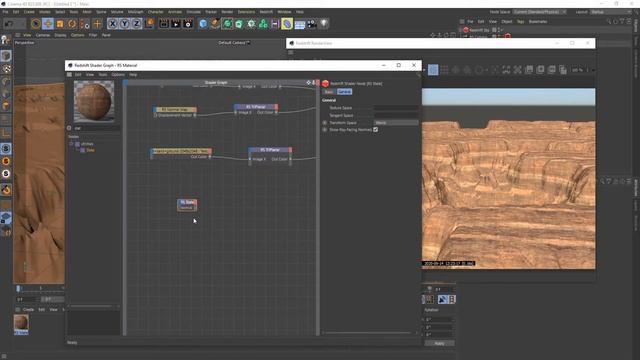Open Material Manager Create menu
Screen dimensions: 640x360
tap(28, 309)
